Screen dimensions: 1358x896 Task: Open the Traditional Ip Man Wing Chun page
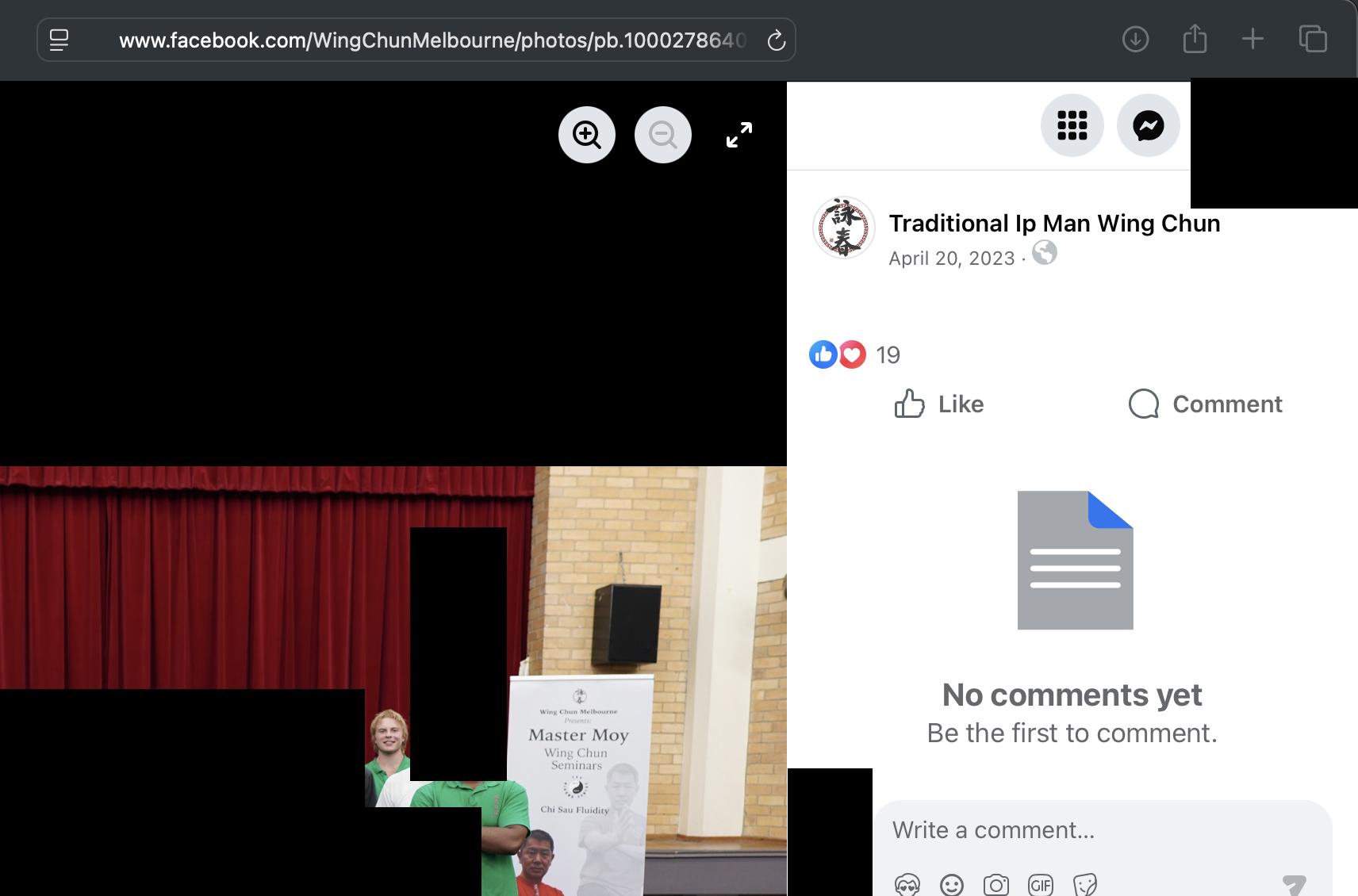[x=1054, y=224]
